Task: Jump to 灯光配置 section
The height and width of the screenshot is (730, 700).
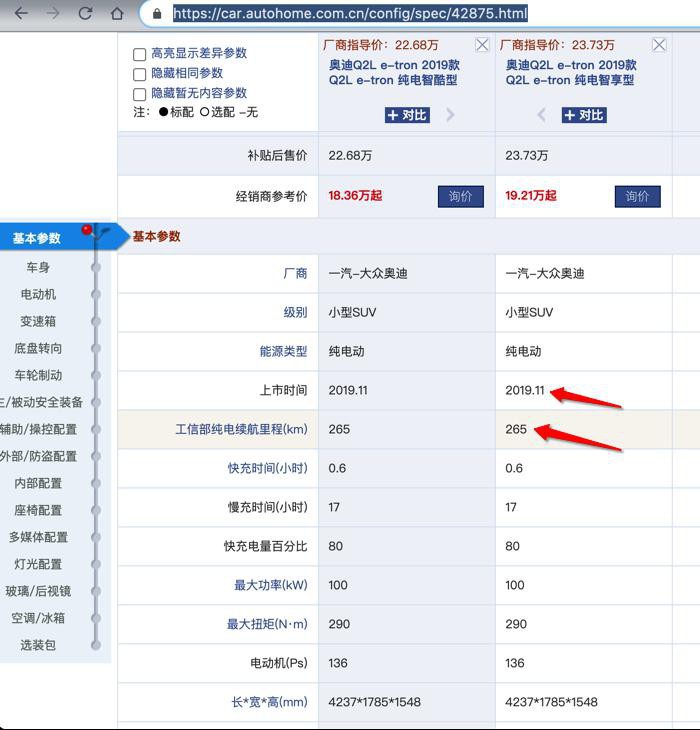Action: click(38, 564)
